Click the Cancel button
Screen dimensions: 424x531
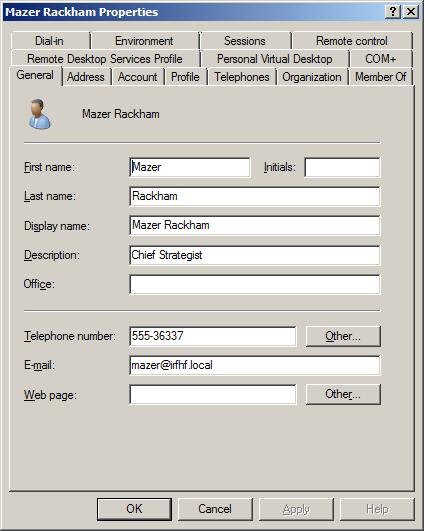pyautogui.click(x=215, y=509)
